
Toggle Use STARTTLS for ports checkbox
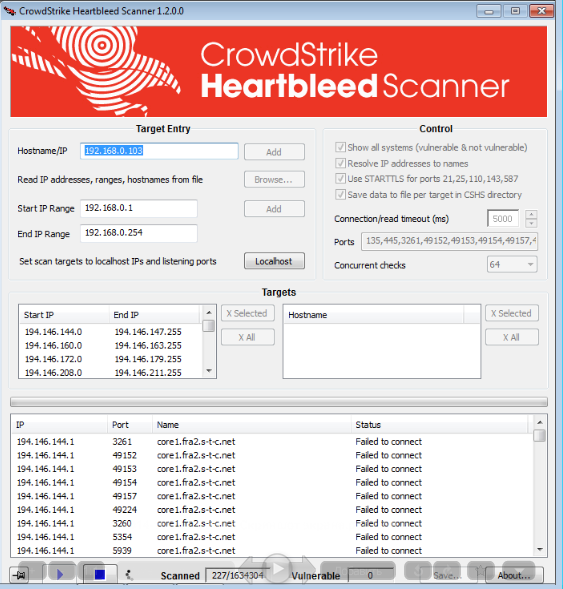(340, 178)
